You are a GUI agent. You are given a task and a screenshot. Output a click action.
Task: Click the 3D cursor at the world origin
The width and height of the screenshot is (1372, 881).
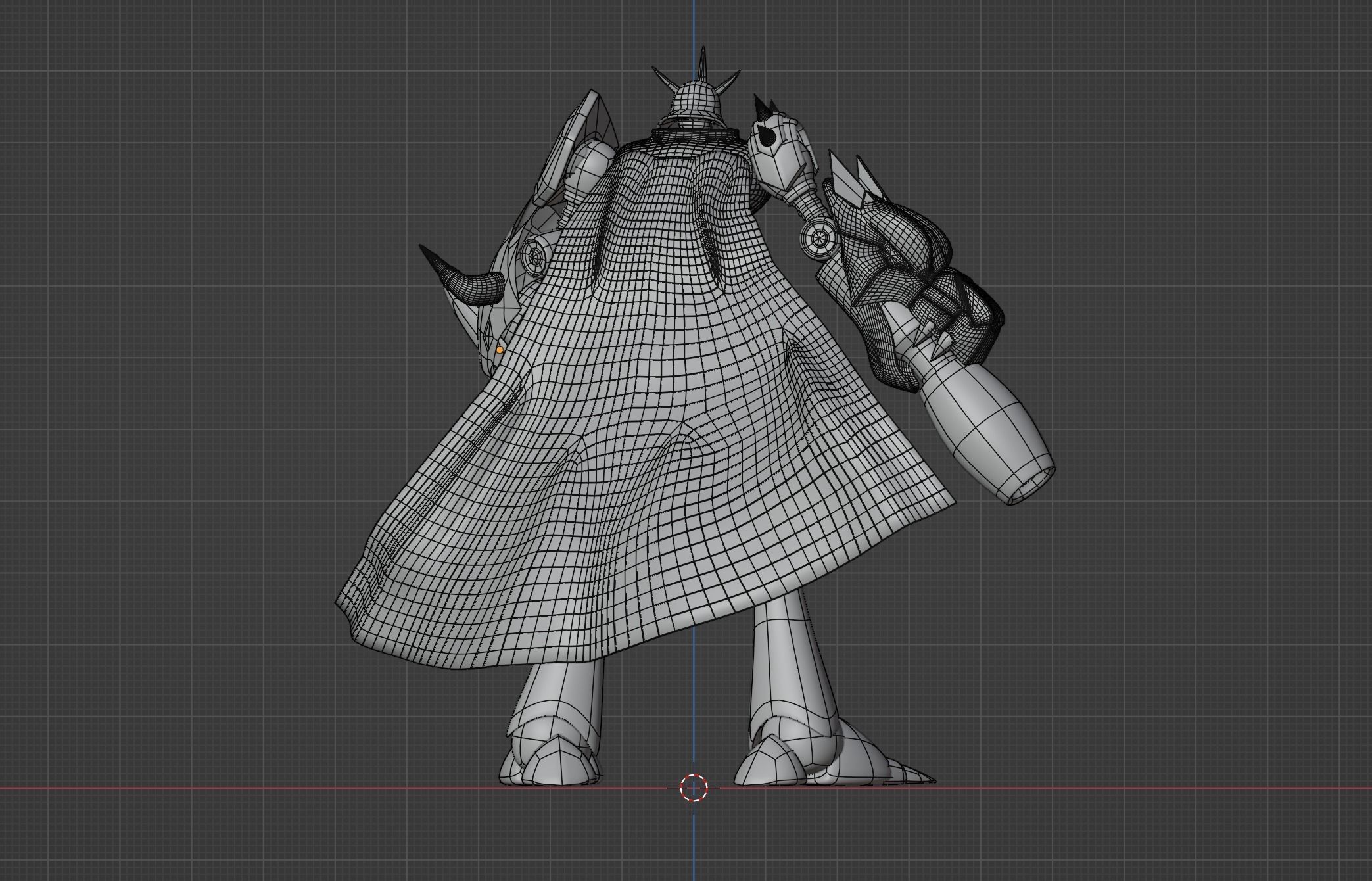[x=694, y=788]
